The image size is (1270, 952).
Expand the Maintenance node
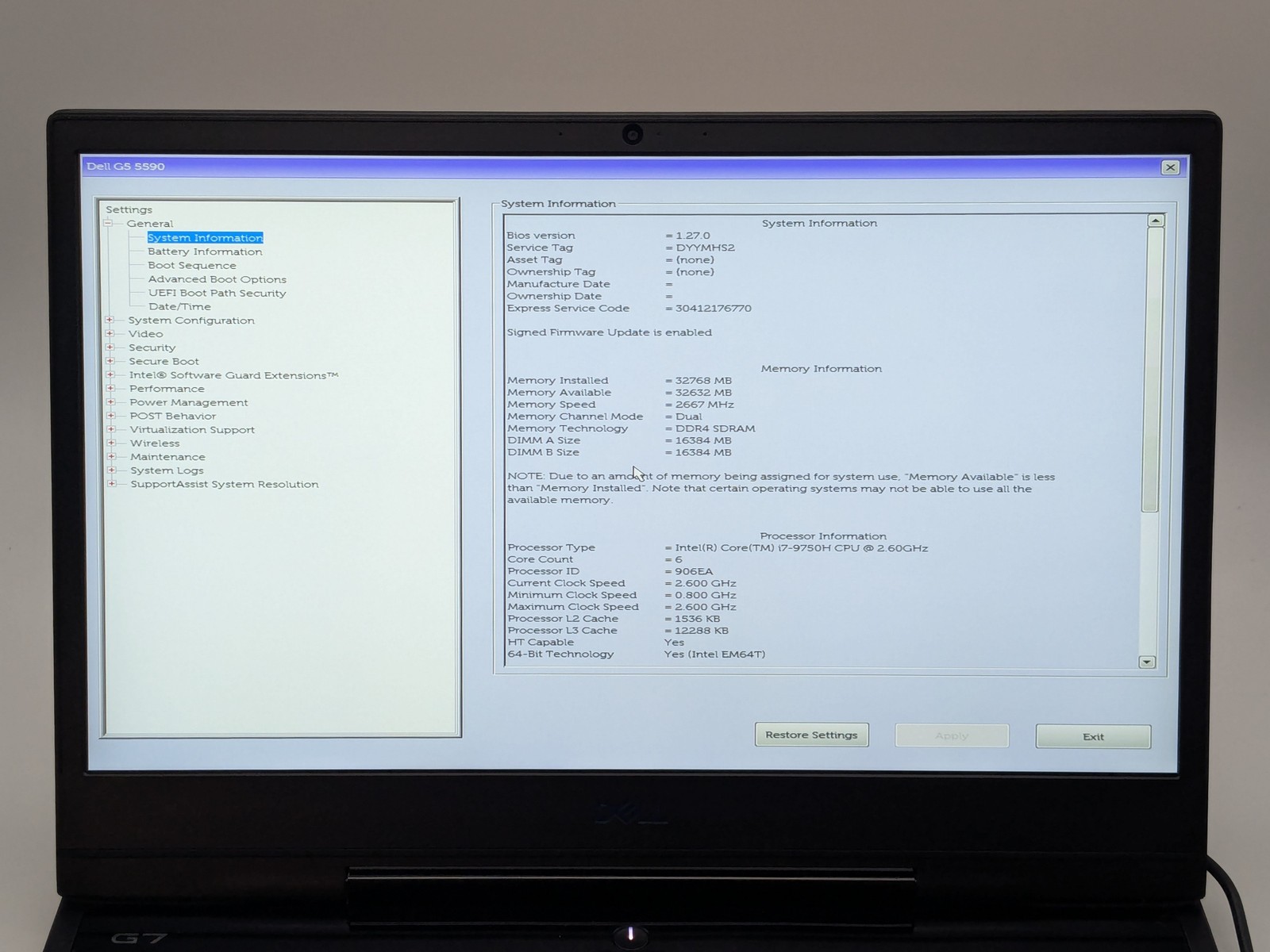tap(111, 456)
